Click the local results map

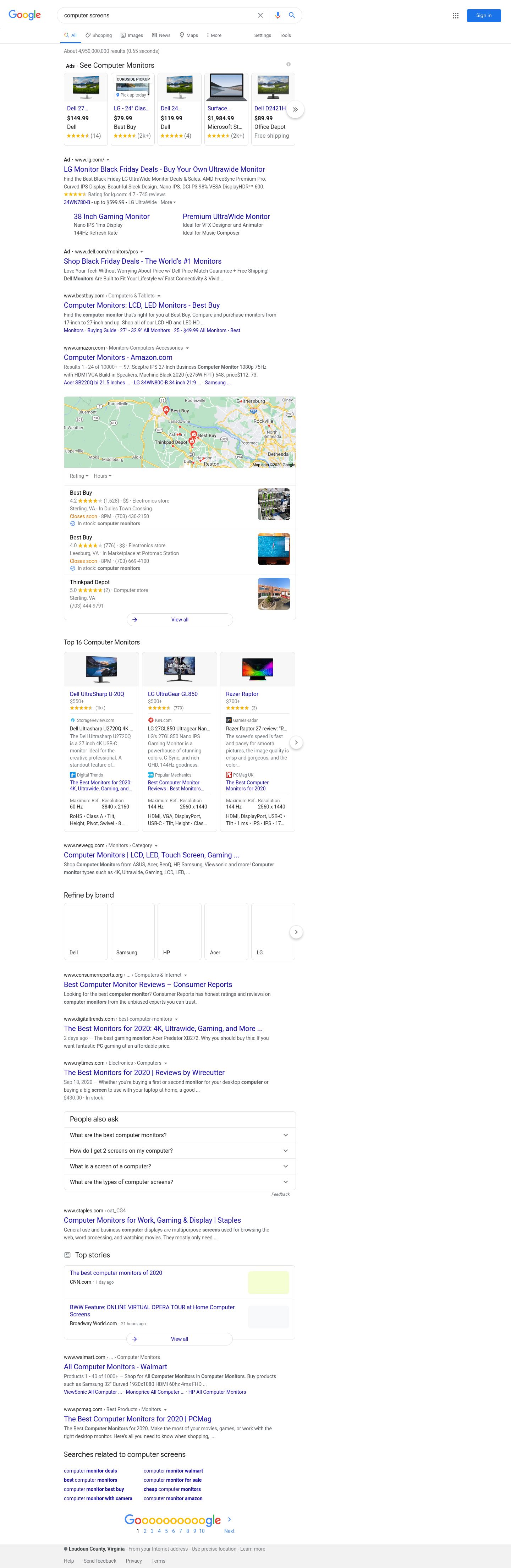(180, 432)
